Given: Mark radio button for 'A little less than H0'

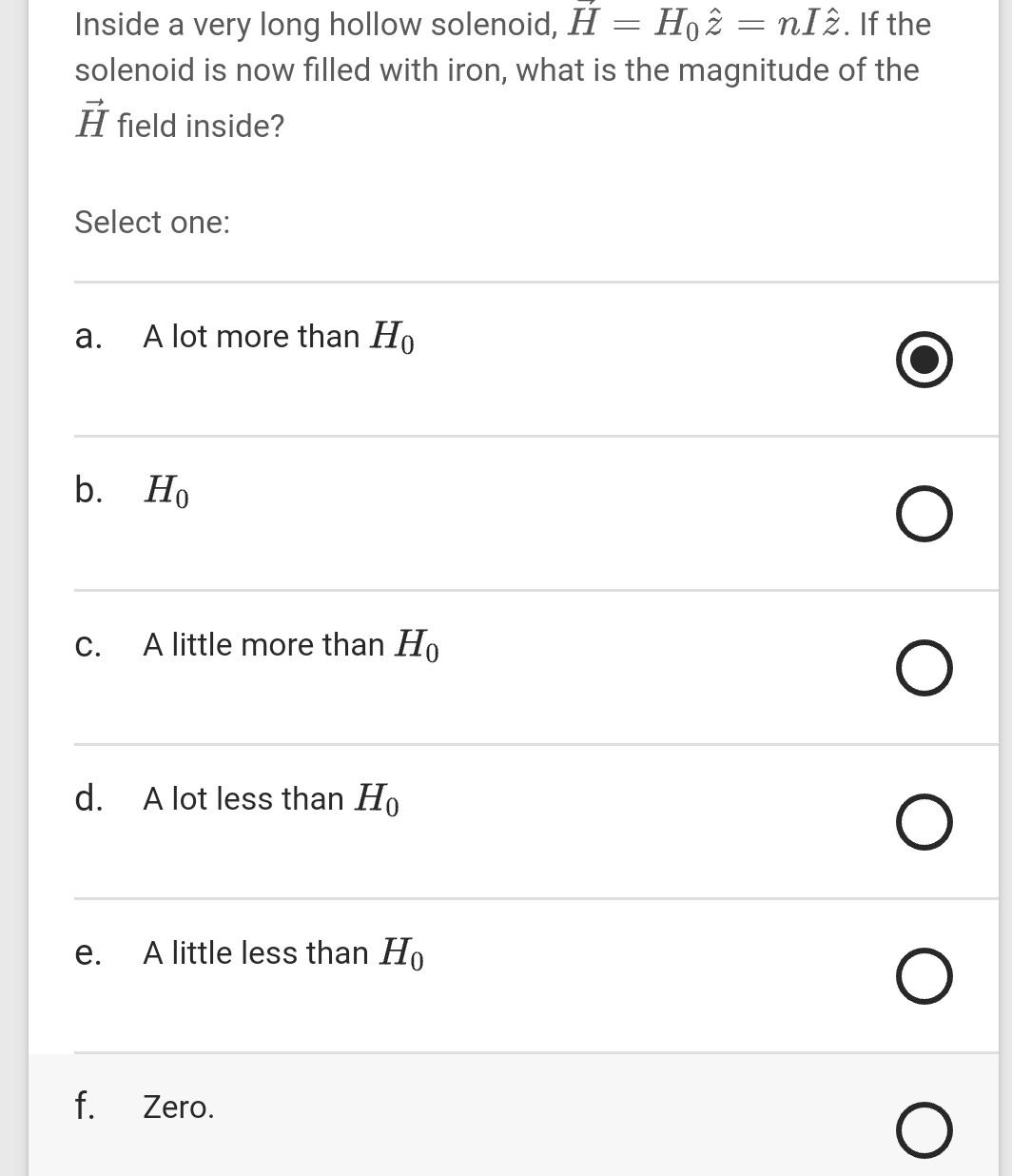Looking at the screenshot, I should tap(924, 976).
